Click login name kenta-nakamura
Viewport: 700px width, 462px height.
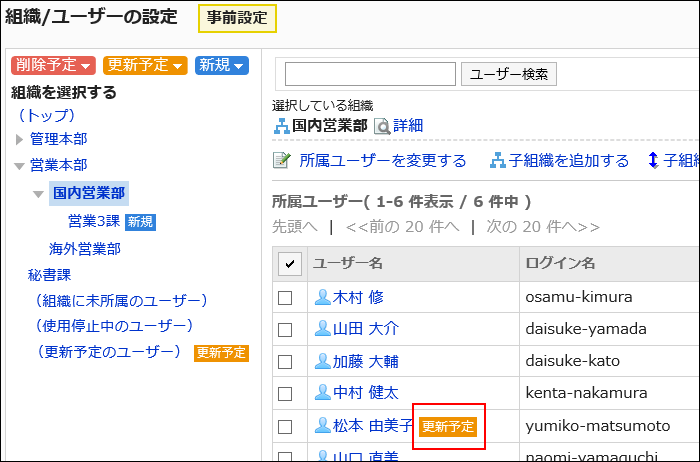586,393
